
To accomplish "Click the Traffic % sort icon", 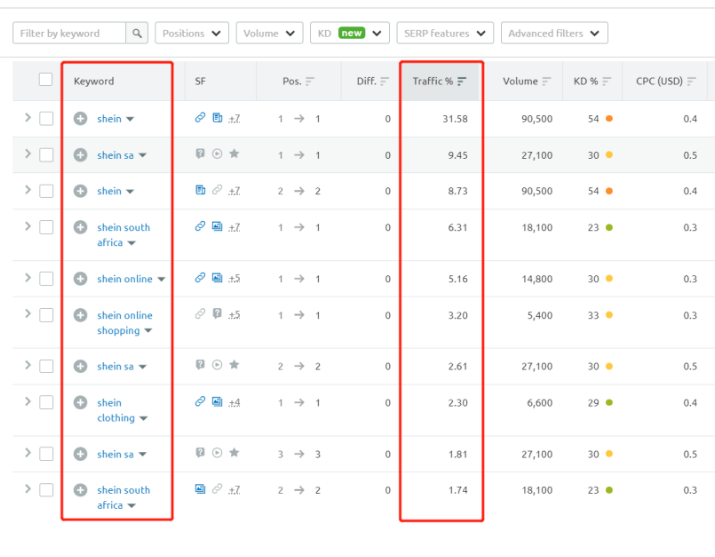I will pyautogui.click(x=462, y=81).
